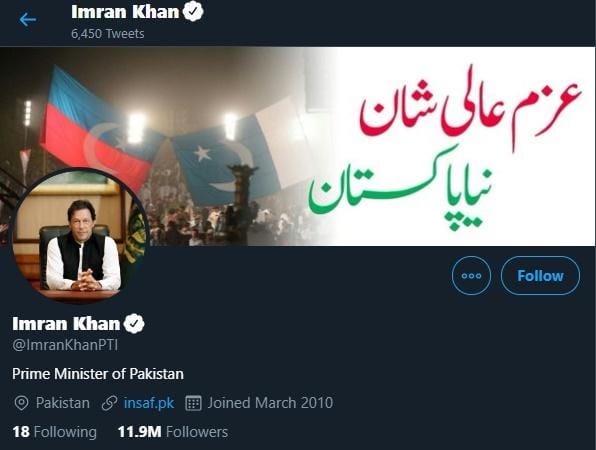Go back using the left arrow

[28, 19]
